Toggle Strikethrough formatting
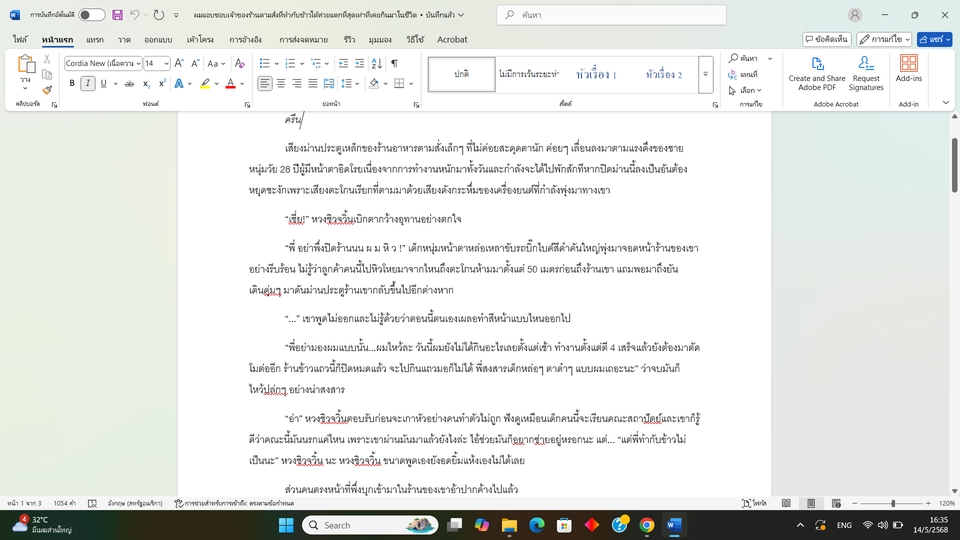Viewport: 960px width, 540px height. point(129,83)
